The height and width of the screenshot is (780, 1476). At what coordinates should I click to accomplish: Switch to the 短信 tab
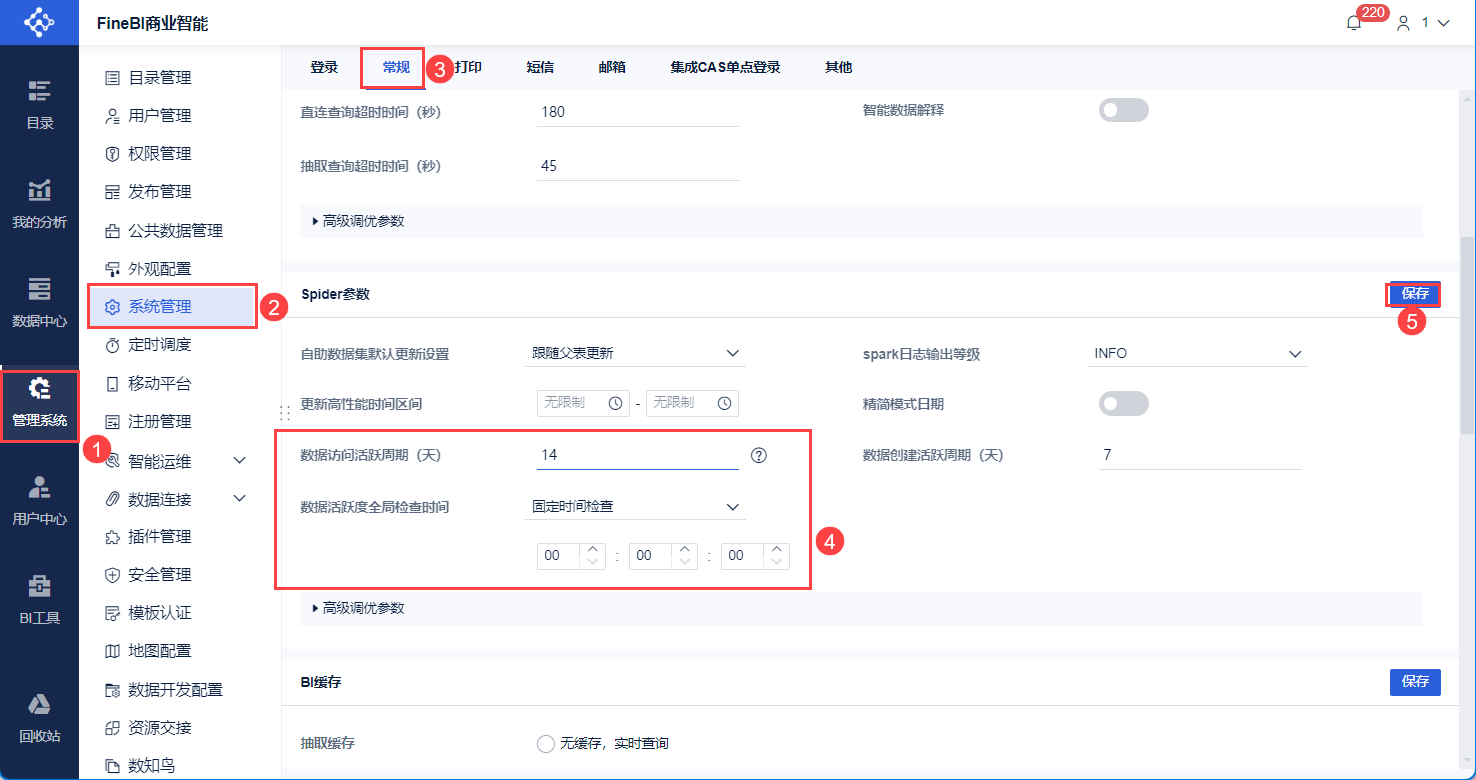coord(540,67)
